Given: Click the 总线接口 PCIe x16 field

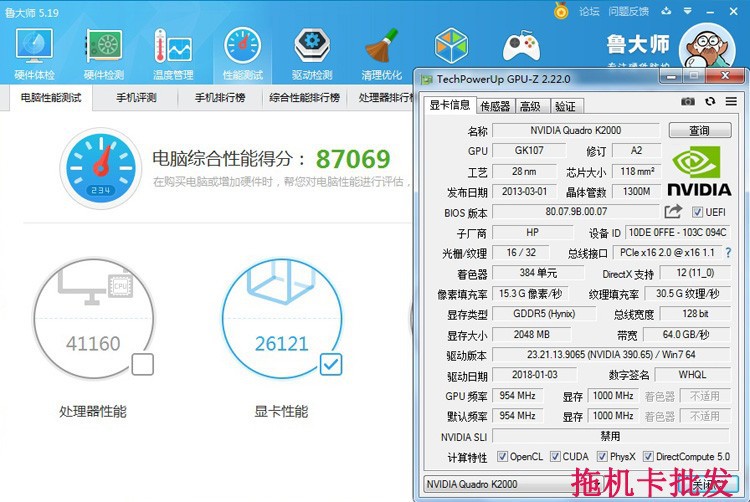Looking at the screenshot, I should click(x=667, y=252).
